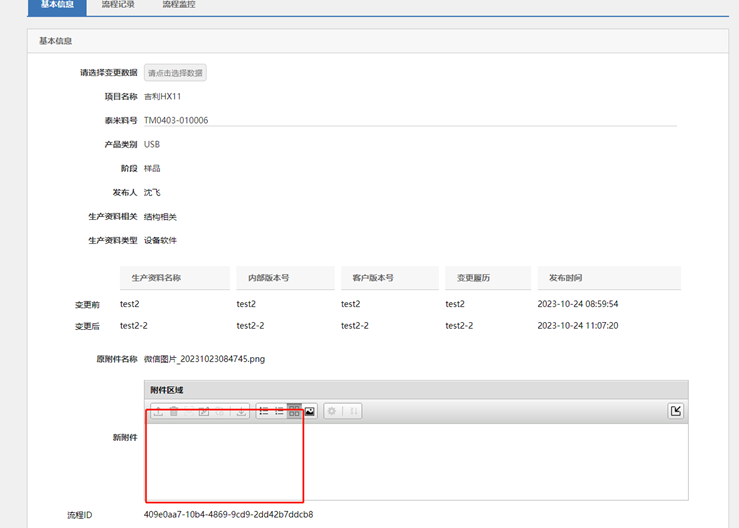Click the 阶段 value 样品

[152, 168]
